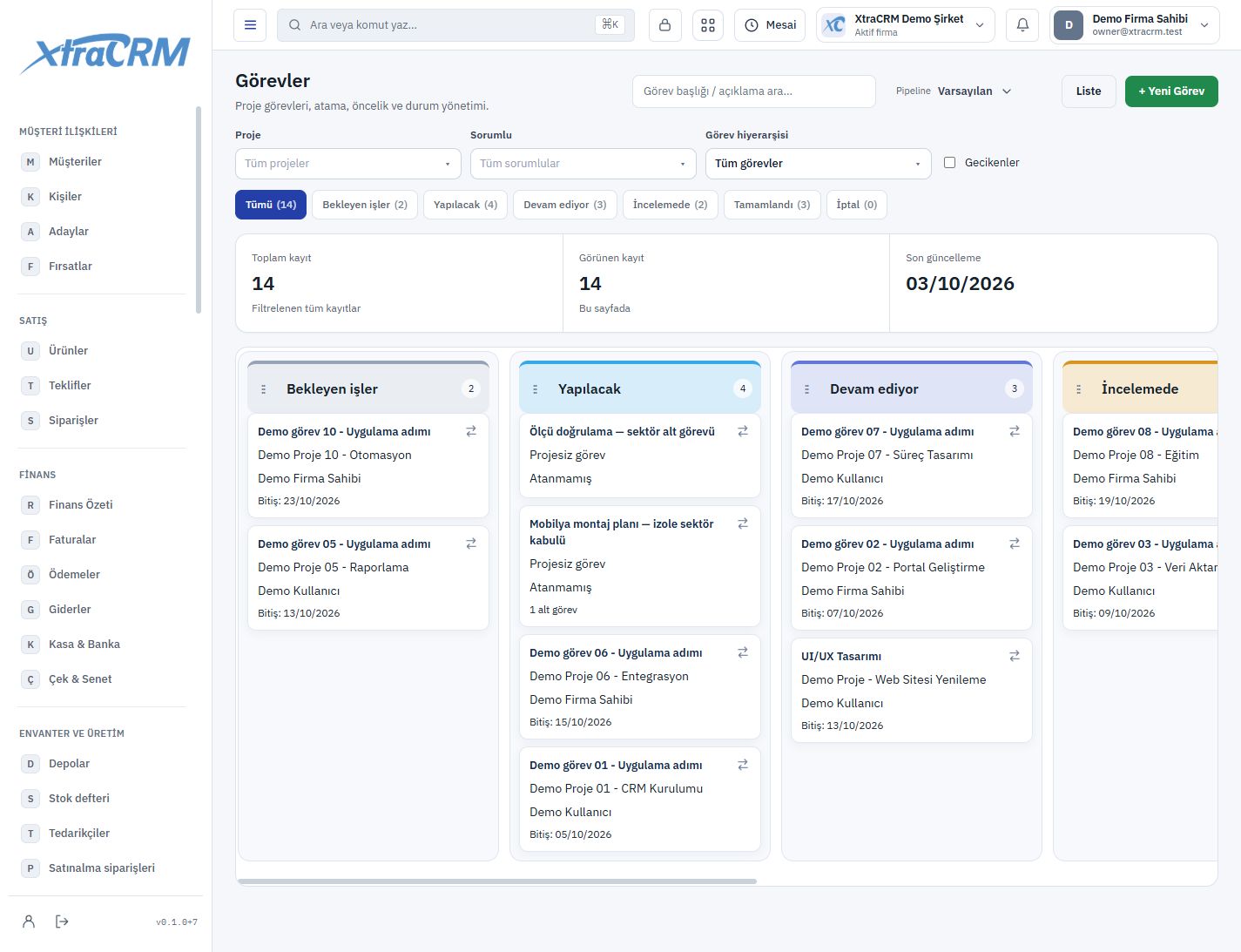This screenshot has height=952, width=1241.
Task: Click move icon on Ölçü doğrulama card
Action: 743,431
